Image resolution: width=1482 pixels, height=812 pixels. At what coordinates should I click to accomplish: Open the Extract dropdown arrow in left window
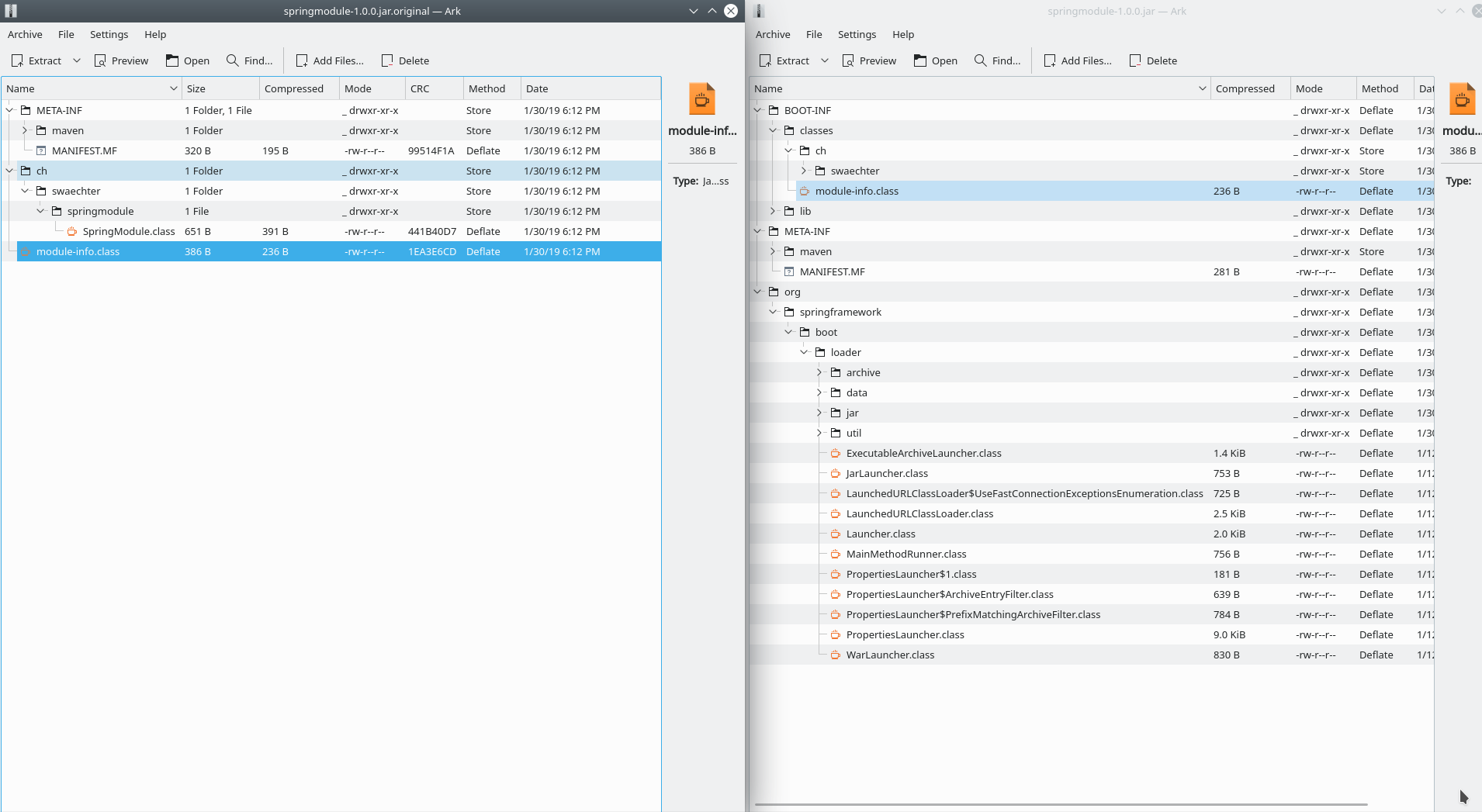[76, 60]
